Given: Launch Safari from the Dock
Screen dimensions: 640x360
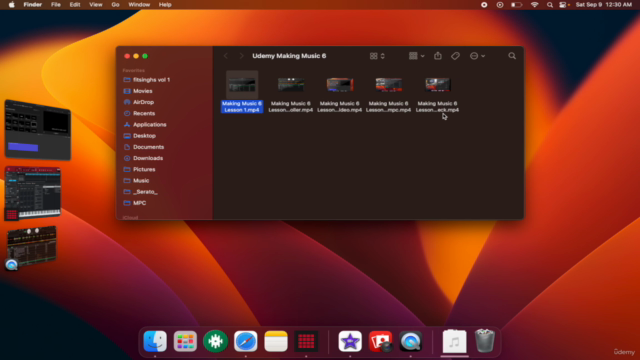Looking at the screenshot, I should (246, 341).
